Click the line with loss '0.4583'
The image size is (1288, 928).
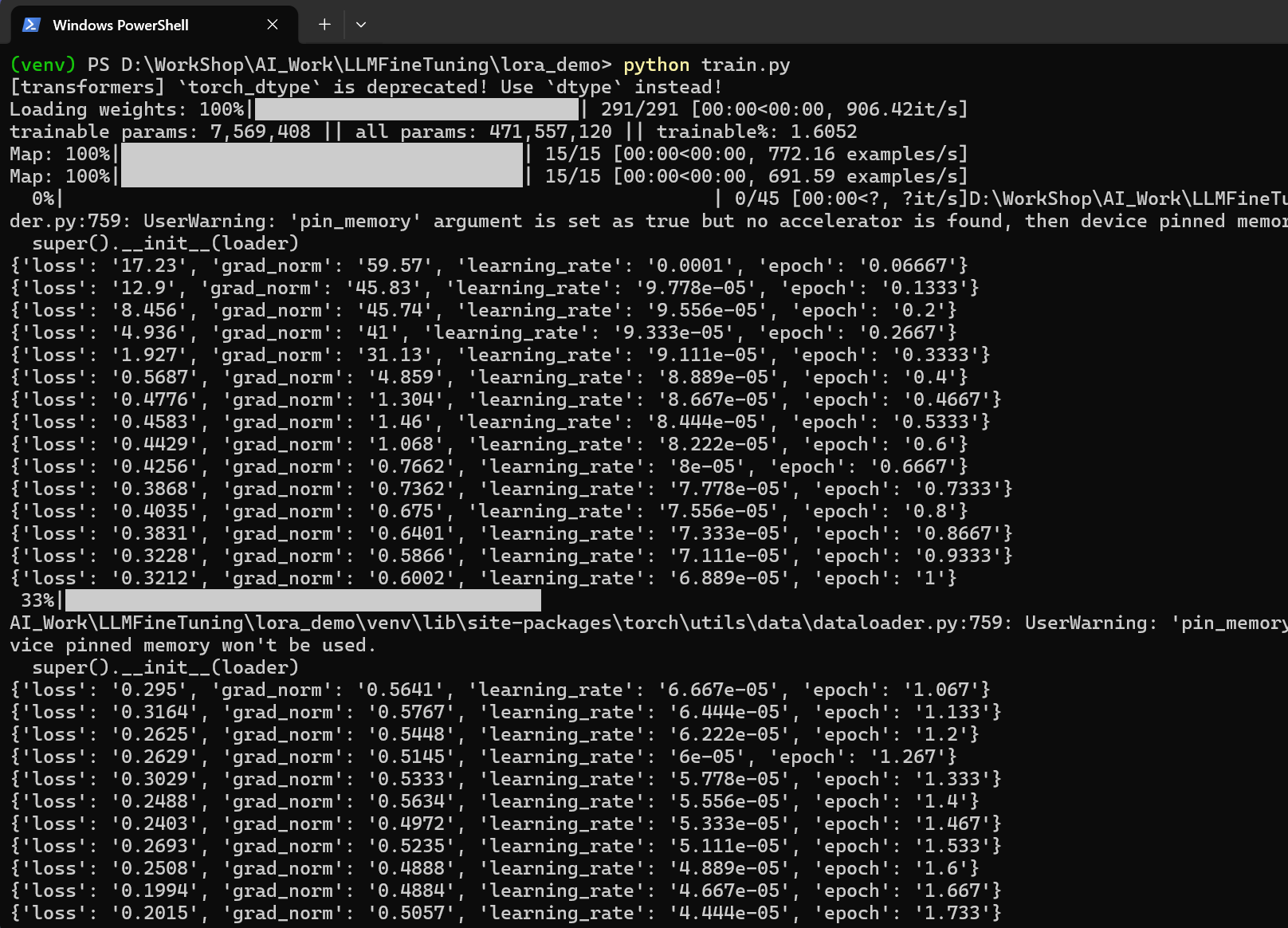point(501,422)
